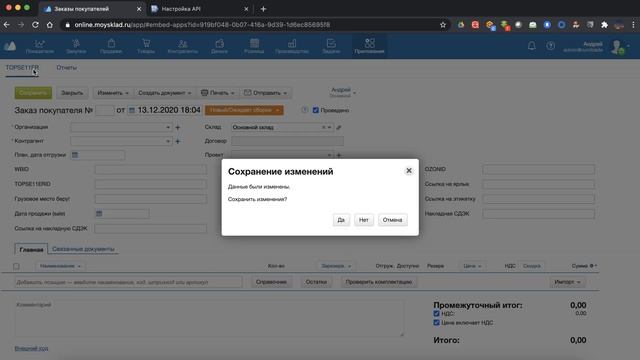Image resolution: width=640 pixels, height=360 pixels.
Task: Open Дата продажи calendar icon
Action: 99,213
